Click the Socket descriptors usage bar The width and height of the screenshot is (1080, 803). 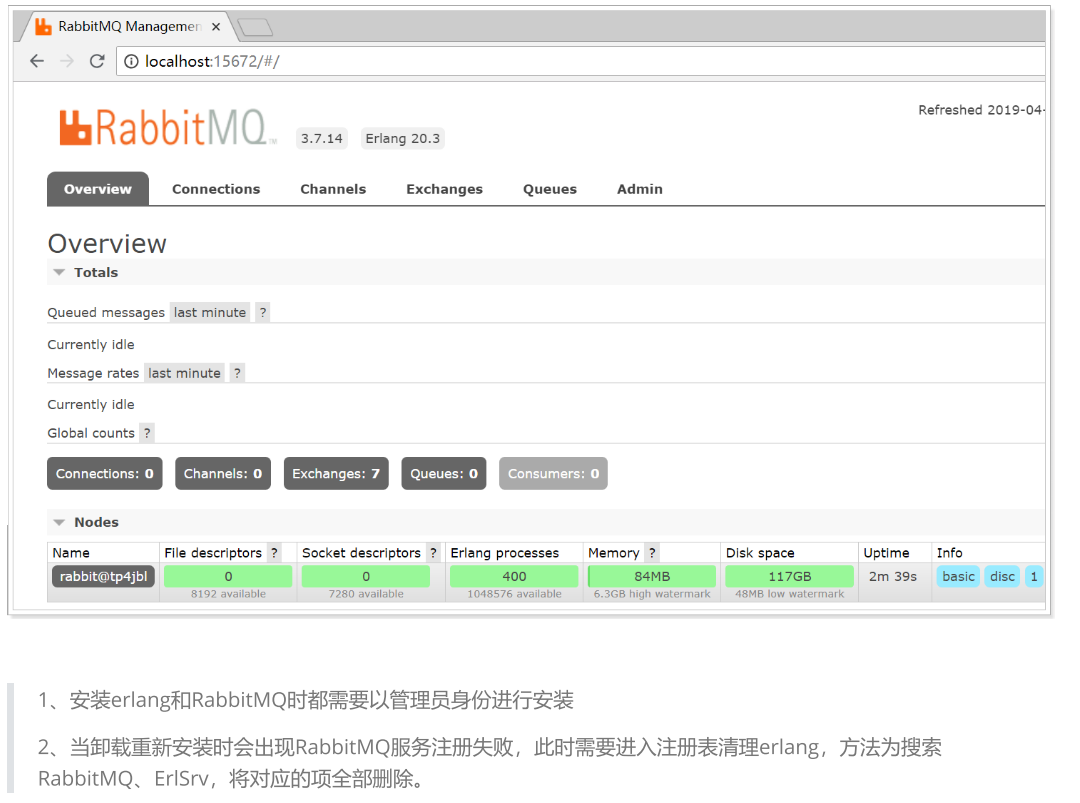point(366,576)
